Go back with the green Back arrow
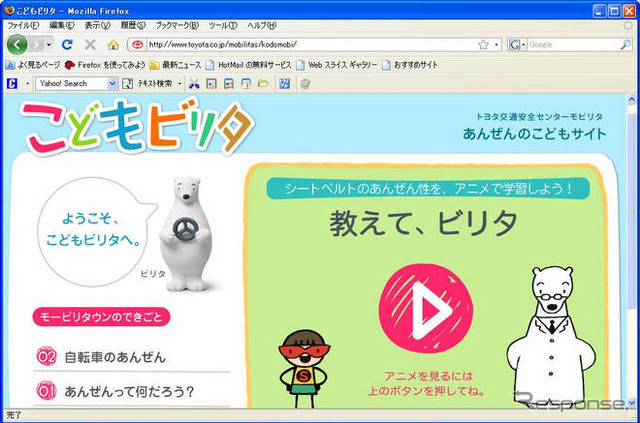The height and width of the screenshot is (423, 640). 17,45
